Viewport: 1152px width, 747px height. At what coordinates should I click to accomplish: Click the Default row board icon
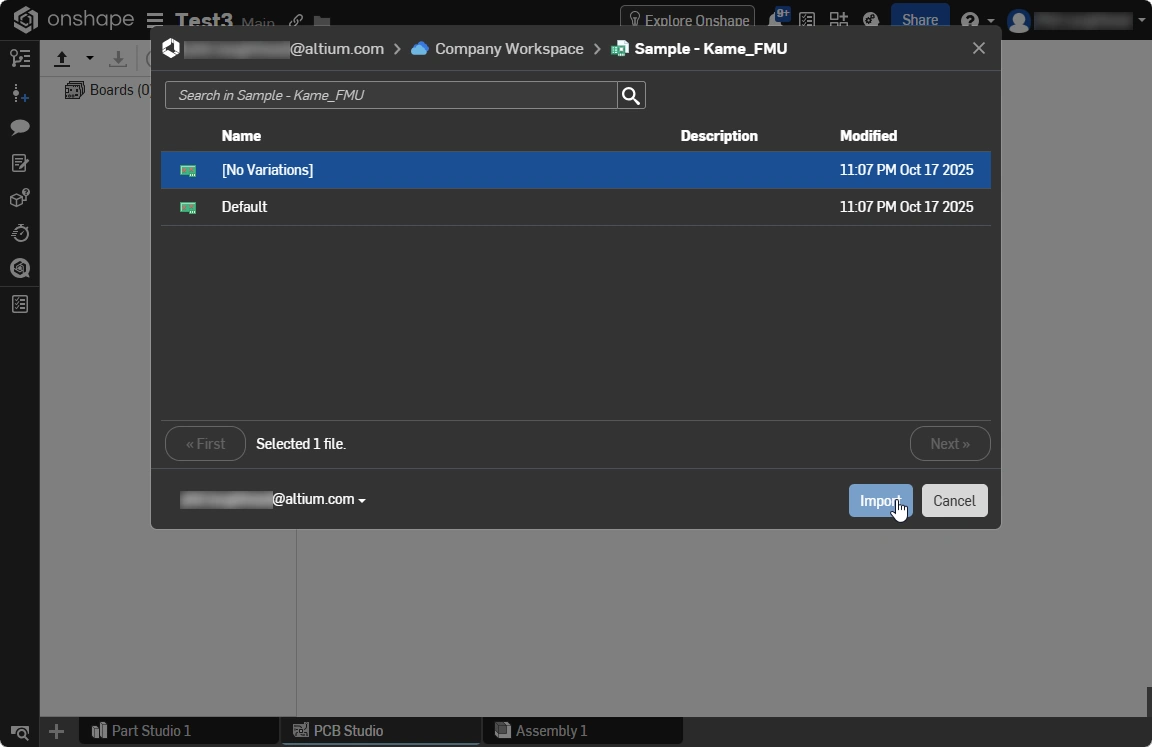[x=188, y=207]
